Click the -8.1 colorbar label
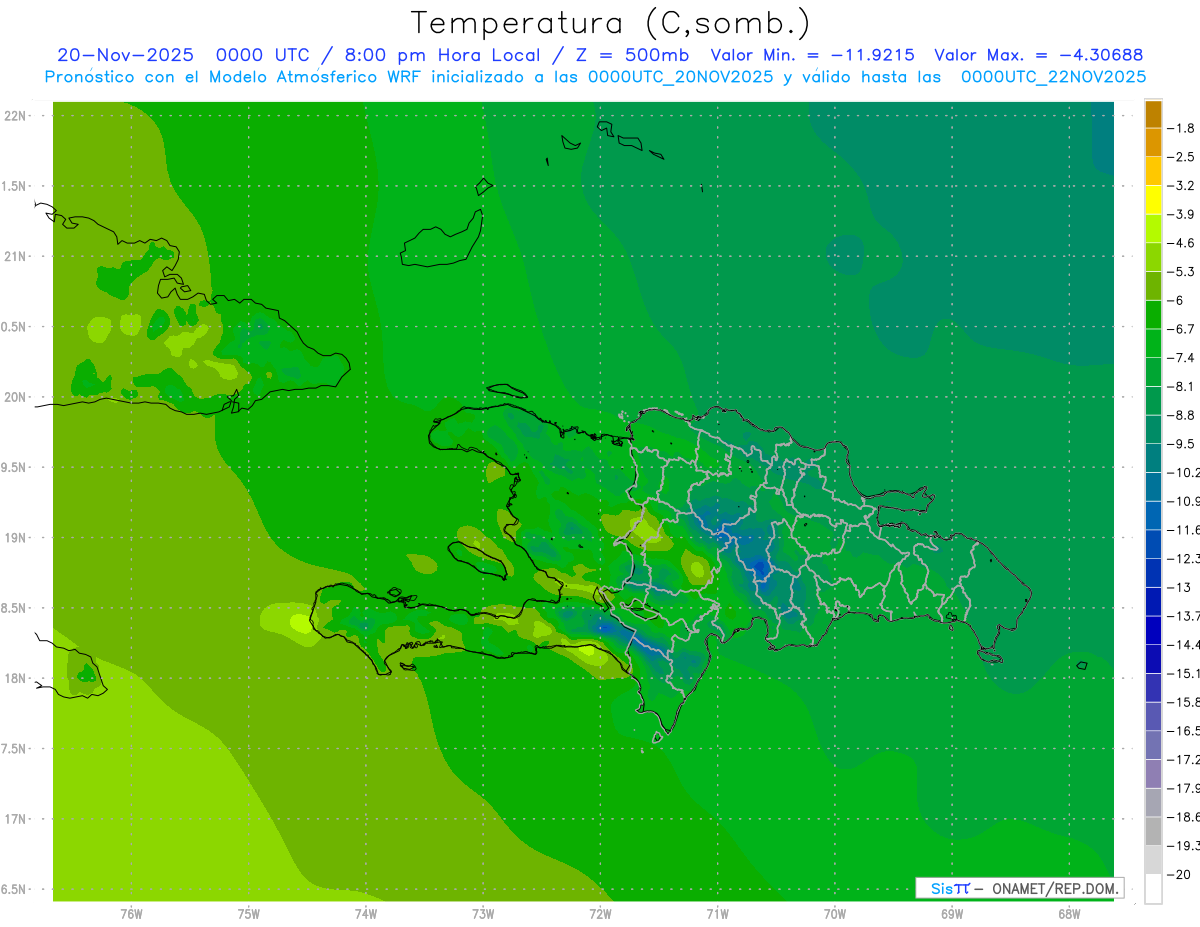 coord(1181,386)
